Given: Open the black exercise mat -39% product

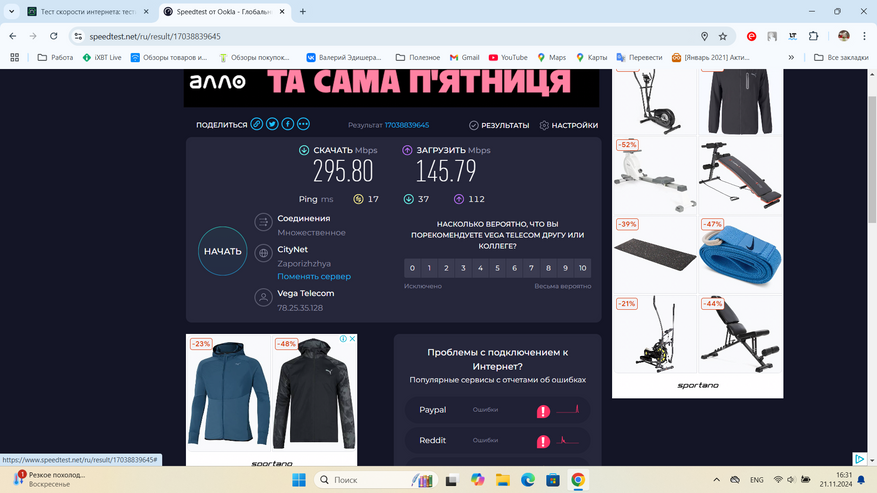Looking at the screenshot, I should click(x=654, y=255).
